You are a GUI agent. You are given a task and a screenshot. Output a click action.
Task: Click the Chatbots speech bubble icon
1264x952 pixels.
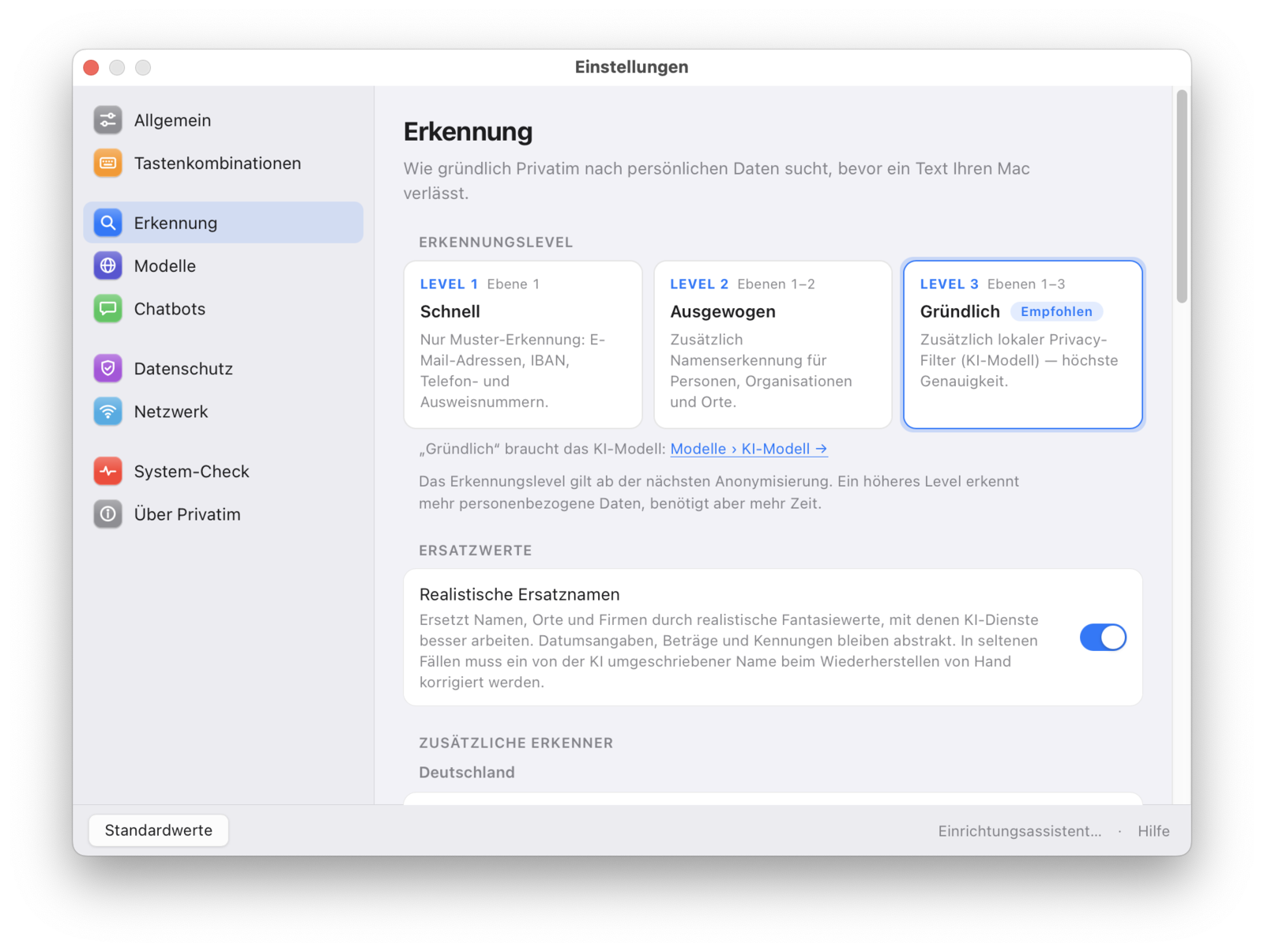click(x=108, y=309)
